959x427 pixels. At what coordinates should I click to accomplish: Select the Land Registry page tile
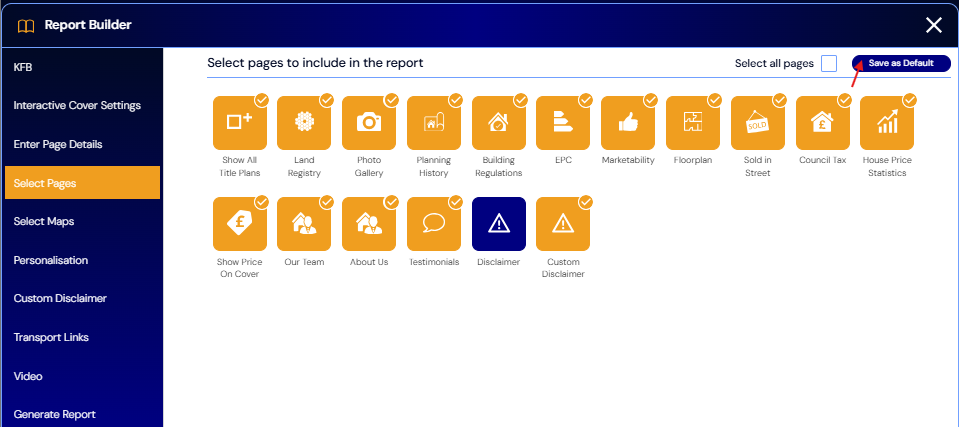(304, 123)
